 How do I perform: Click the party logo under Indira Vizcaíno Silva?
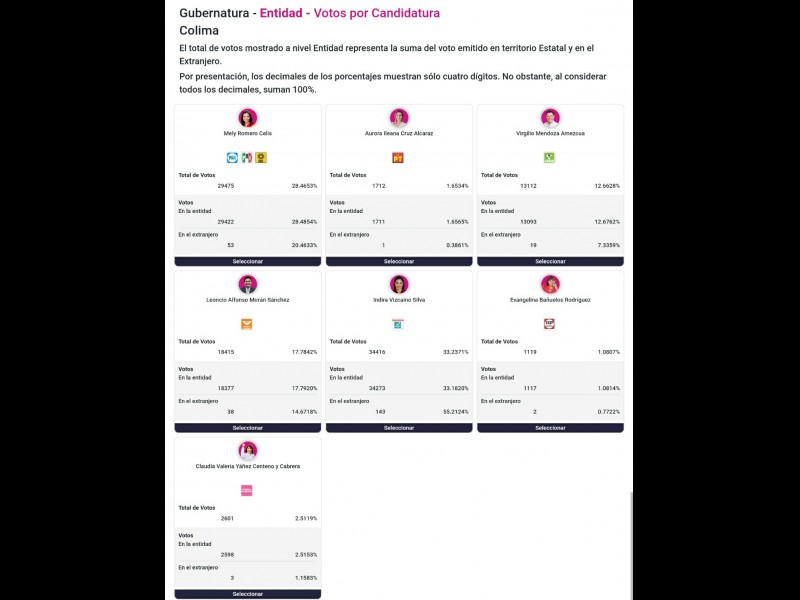[398, 324]
